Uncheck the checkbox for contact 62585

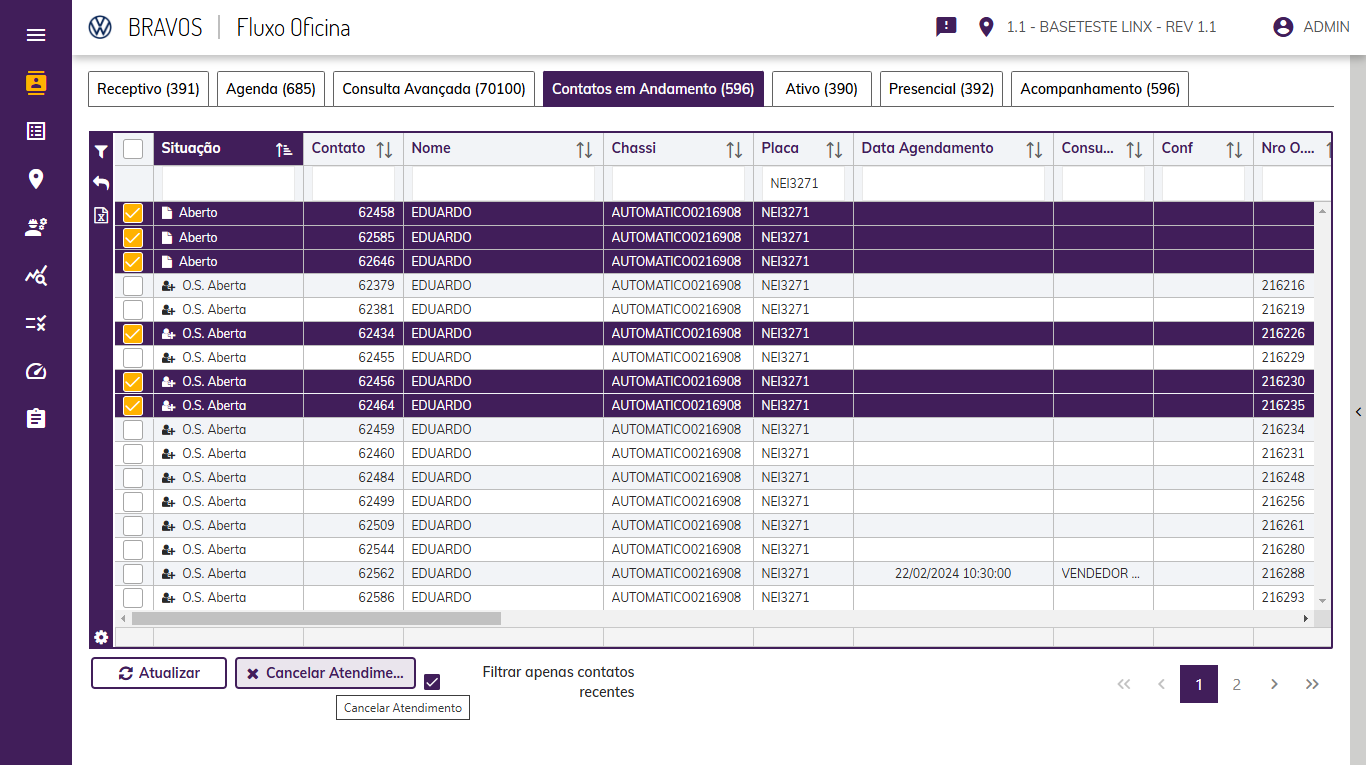pos(133,238)
